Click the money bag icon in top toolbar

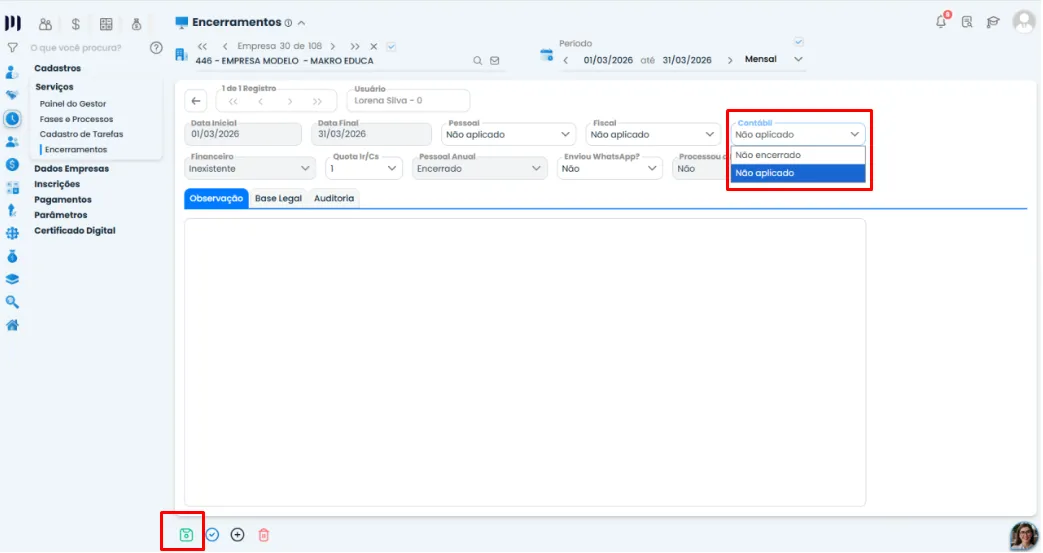pyautogui.click(x=136, y=24)
